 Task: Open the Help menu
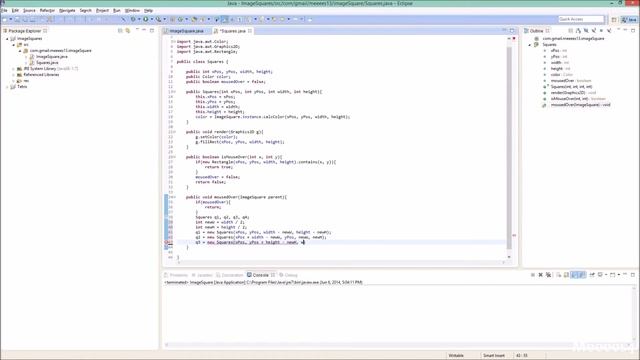(x=149, y=10)
